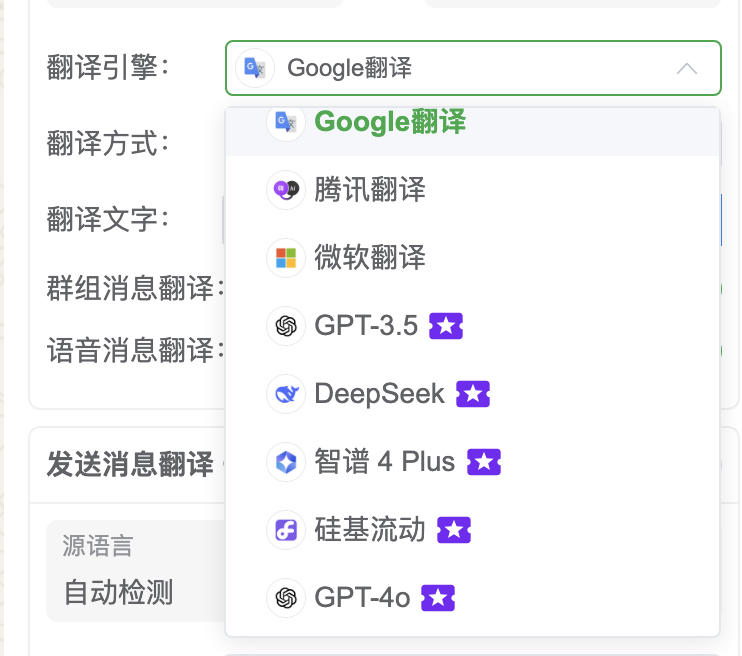Open the Google翻译 engine select box

473,68
